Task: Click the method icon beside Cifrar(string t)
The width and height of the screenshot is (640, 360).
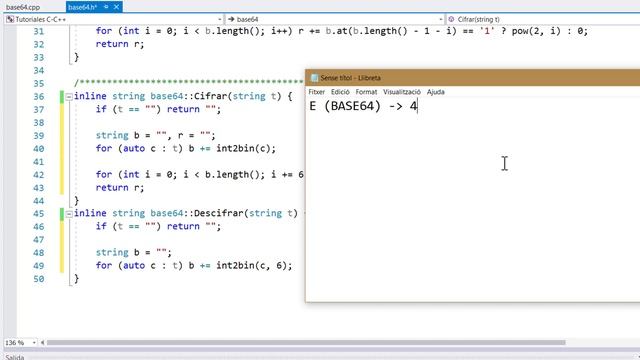Action: pyautogui.click(x=451, y=19)
